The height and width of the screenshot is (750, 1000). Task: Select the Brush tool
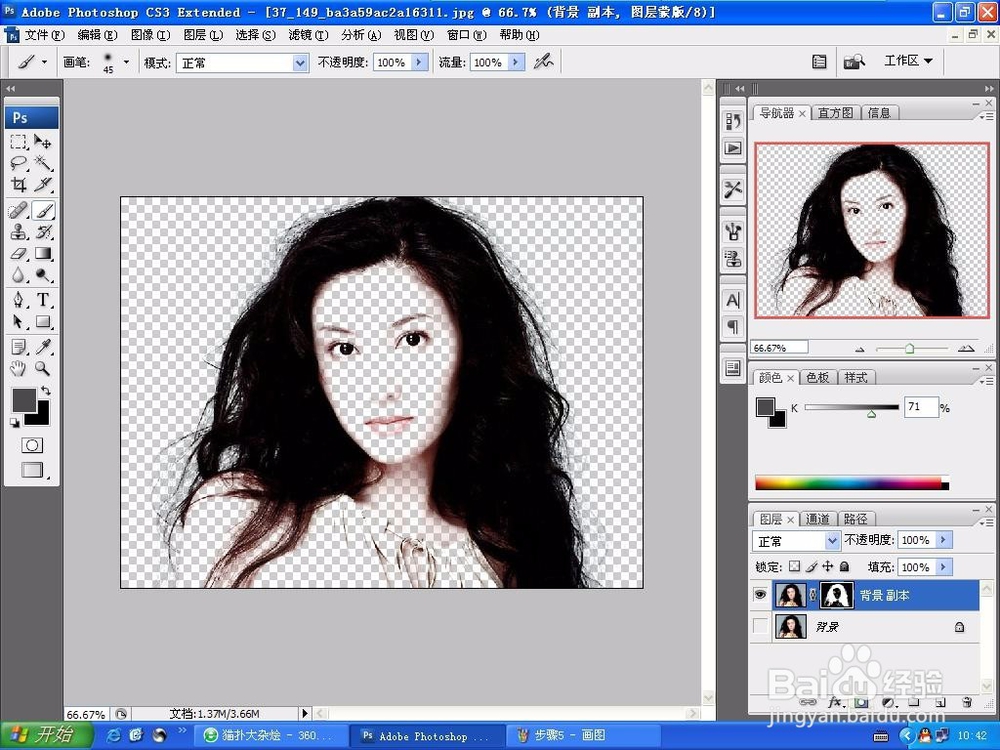tap(43, 210)
